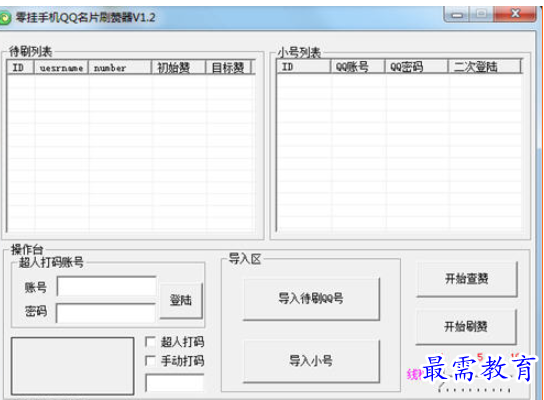Click the QQ账号 column header

click(357, 66)
